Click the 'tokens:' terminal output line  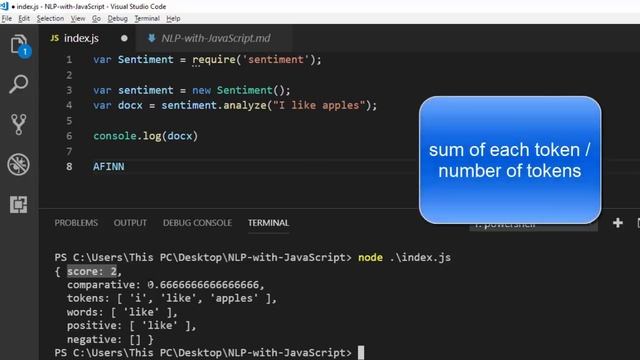point(172,299)
